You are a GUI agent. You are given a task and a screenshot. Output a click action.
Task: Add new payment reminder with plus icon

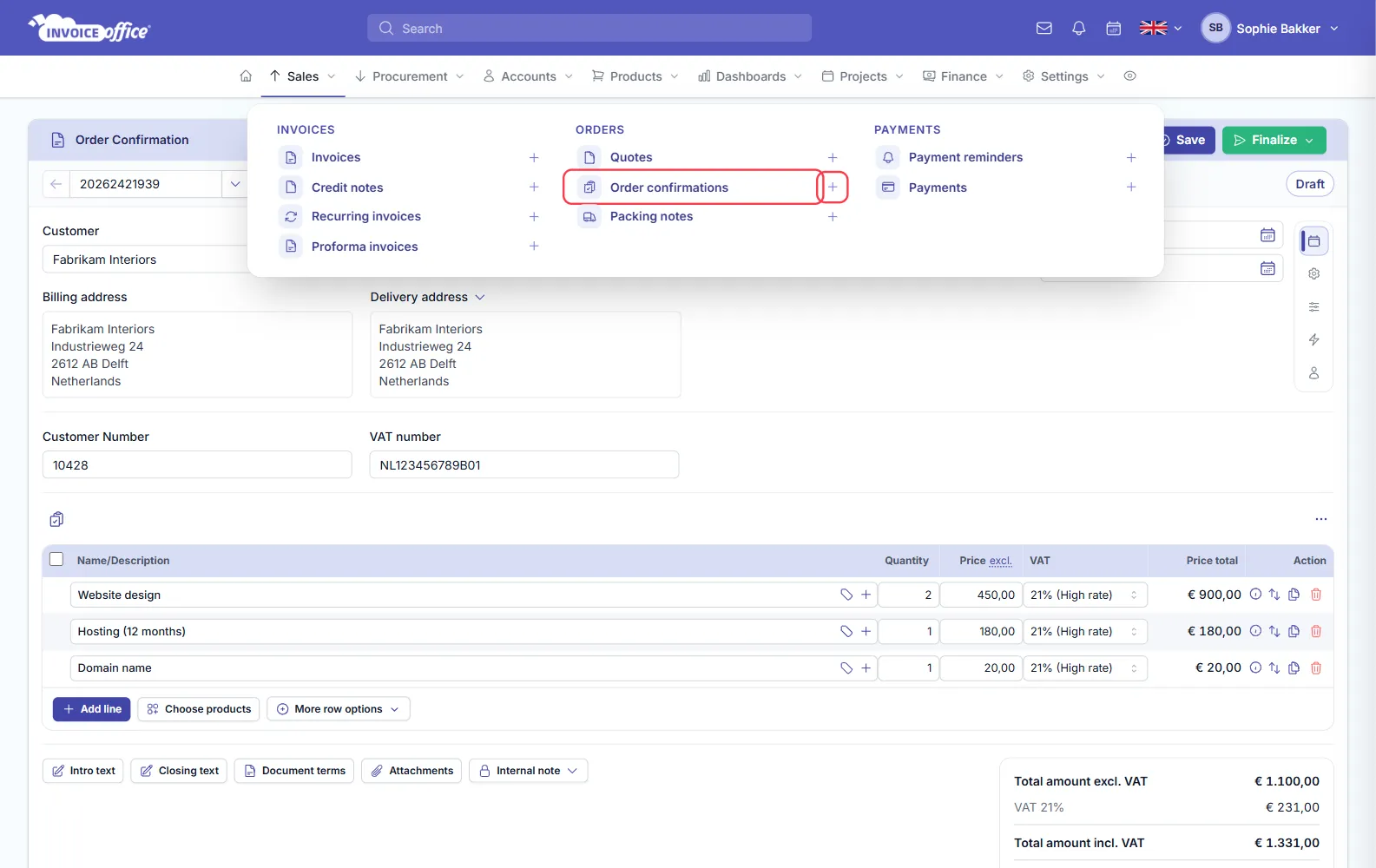coord(1131,158)
